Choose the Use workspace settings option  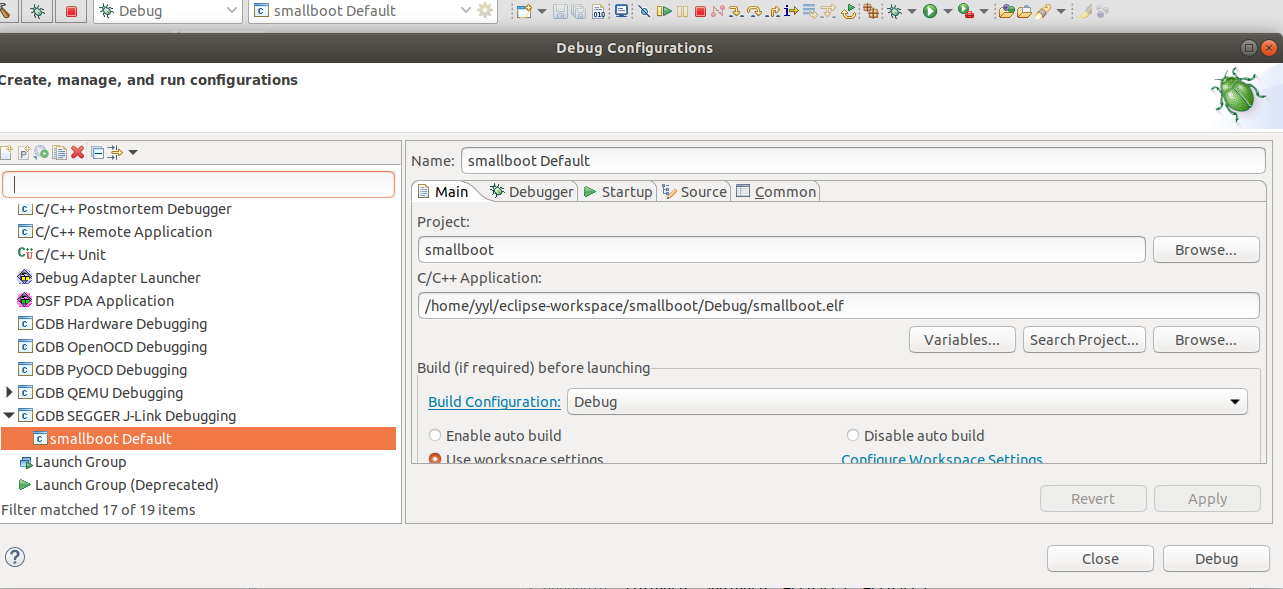click(x=434, y=459)
